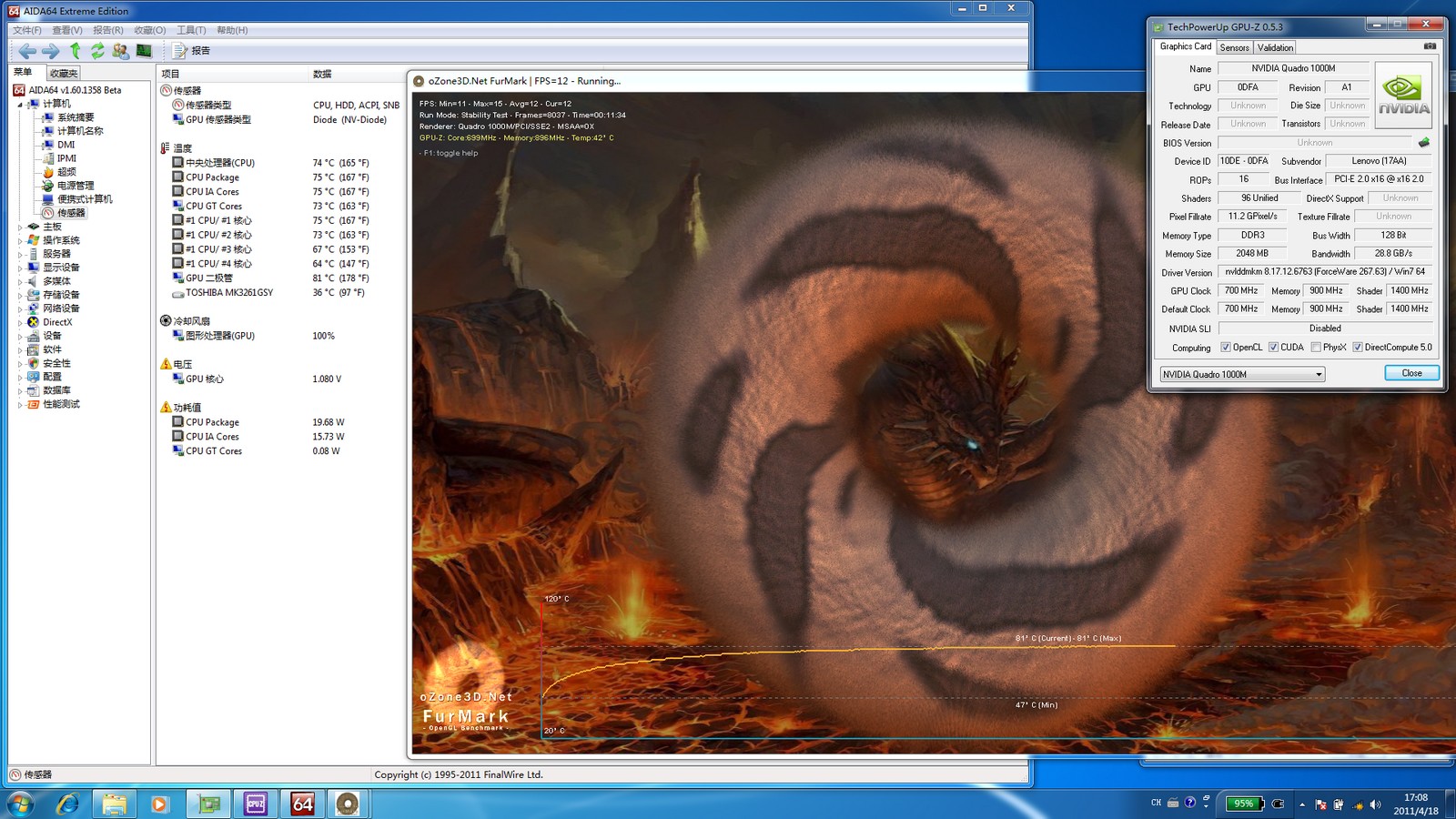The width and height of the screenshot is (1456, 819).
Task: Toggle the CUDA checkbox
Action: click(1274, 348)
